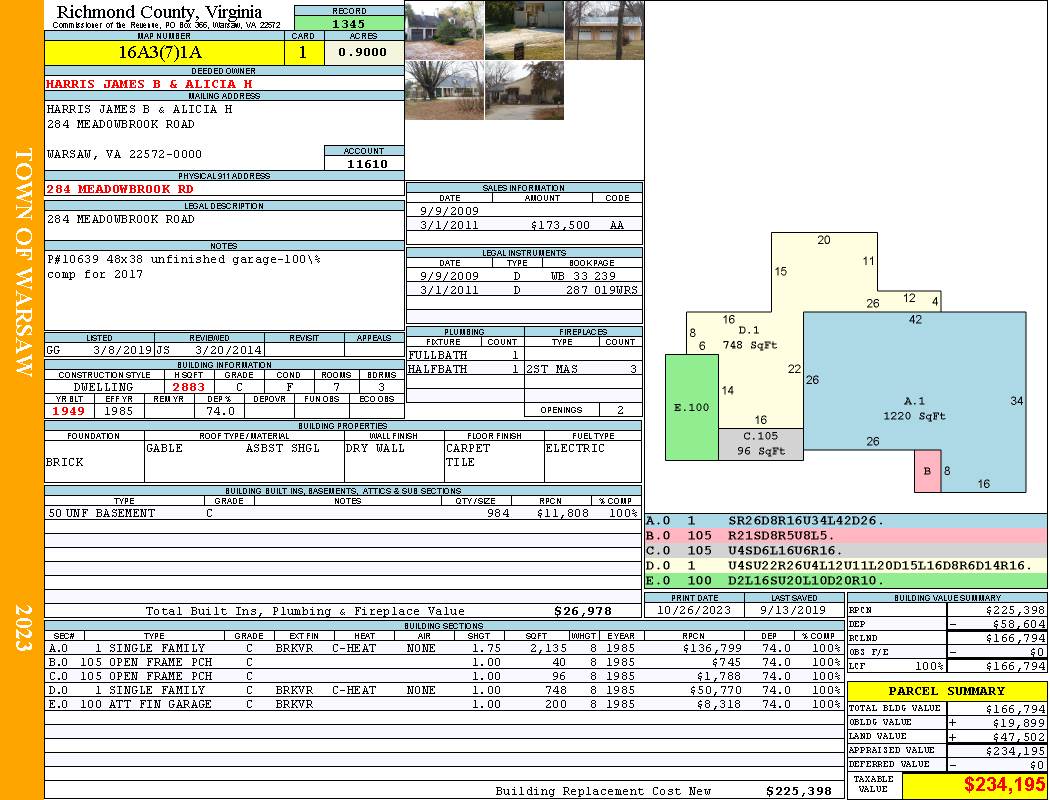Select the record number 1345 field
The width and height of the screenshot is (1050, 800).
(349, 23)
